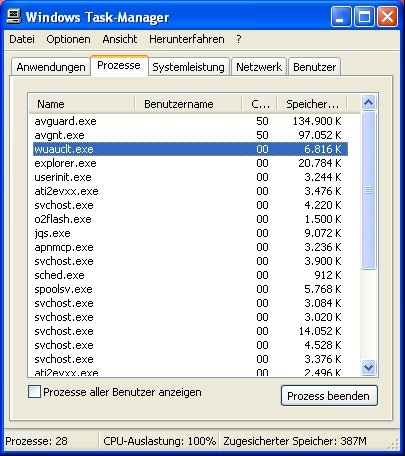Switch to the Systemleistung tab
The height and width of the screenshot is (456, 405).
pyautogui.click(x=188, y=67)
